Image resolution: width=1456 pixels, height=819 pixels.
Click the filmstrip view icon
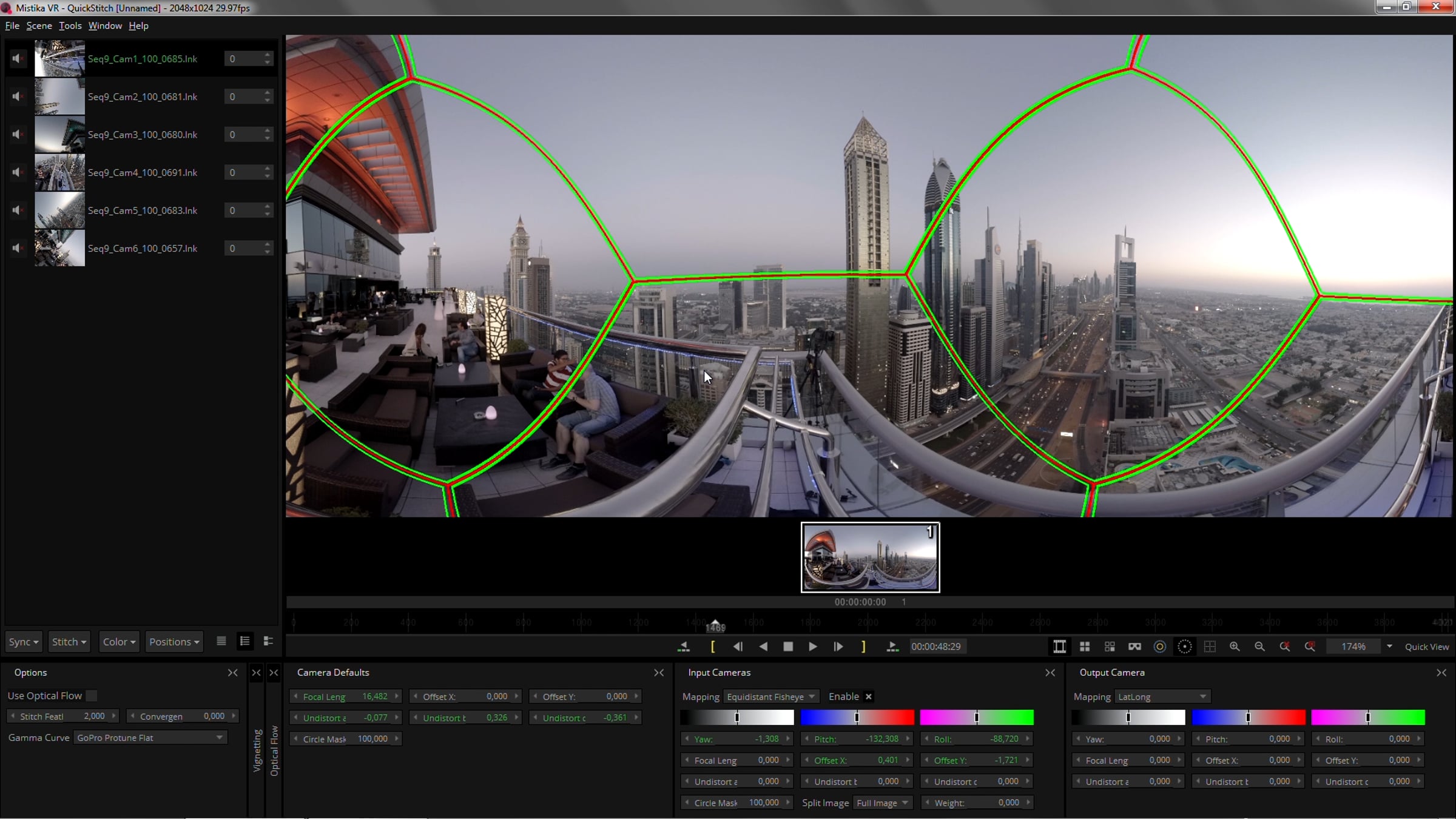click(x=1059, y=647)
